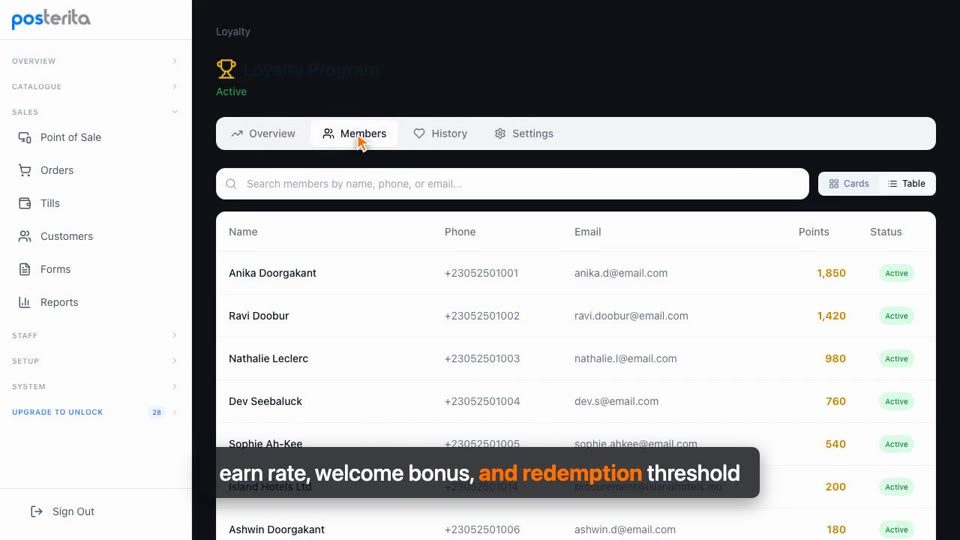Click the Cards grid icon

click(834, 184)
